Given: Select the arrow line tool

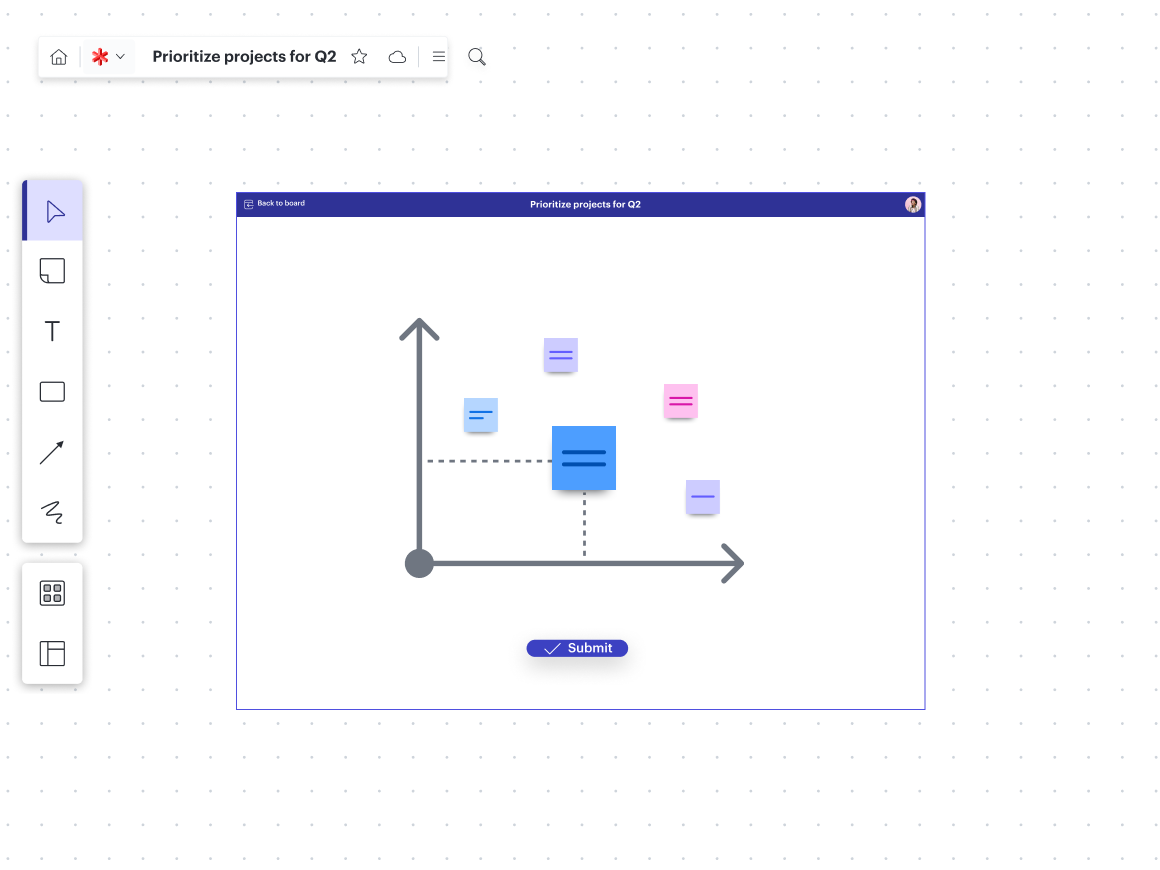Looking at the screenshot, I should coord(52,452).
